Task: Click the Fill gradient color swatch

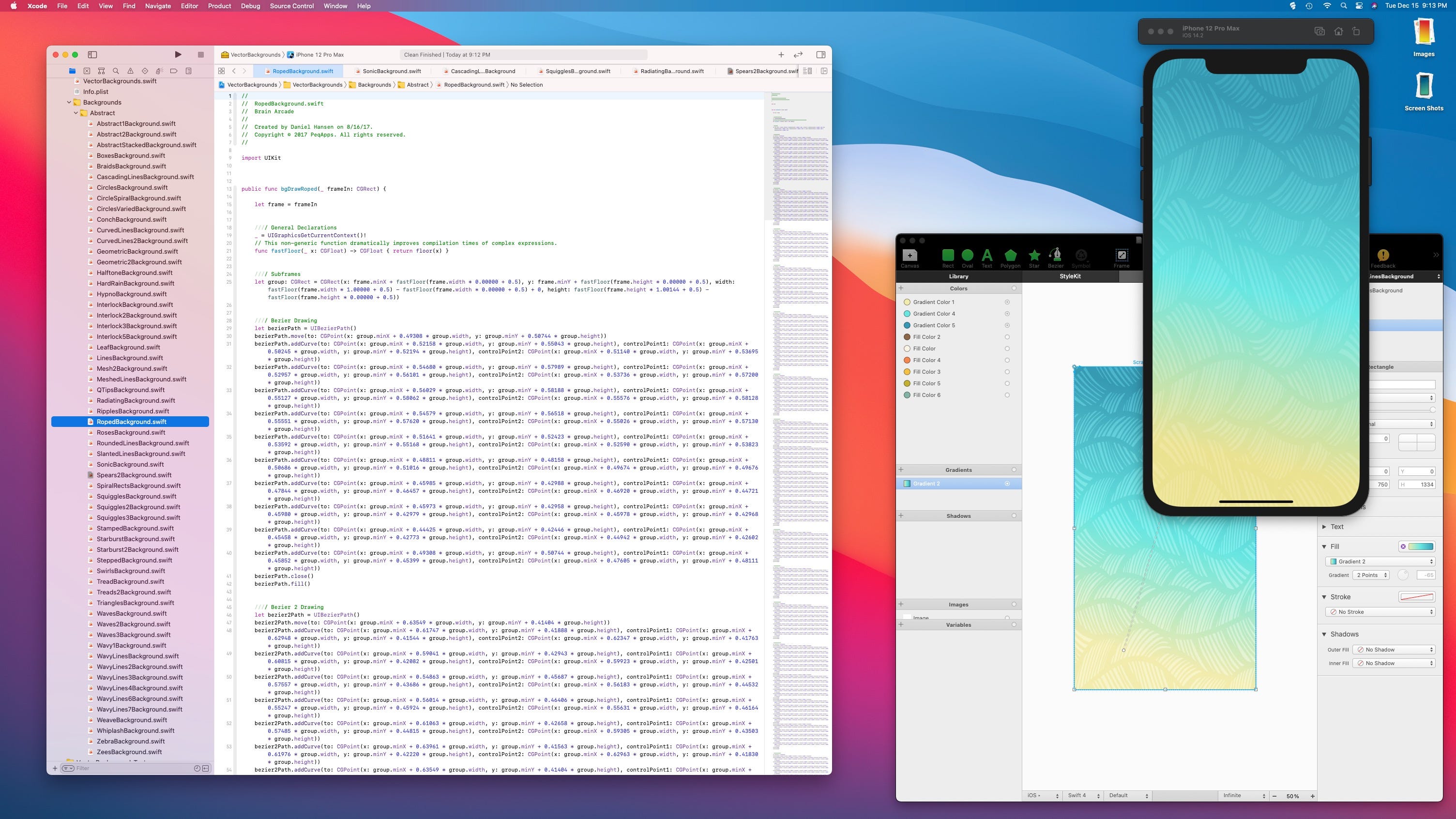Action: [x=1420, y=546]
